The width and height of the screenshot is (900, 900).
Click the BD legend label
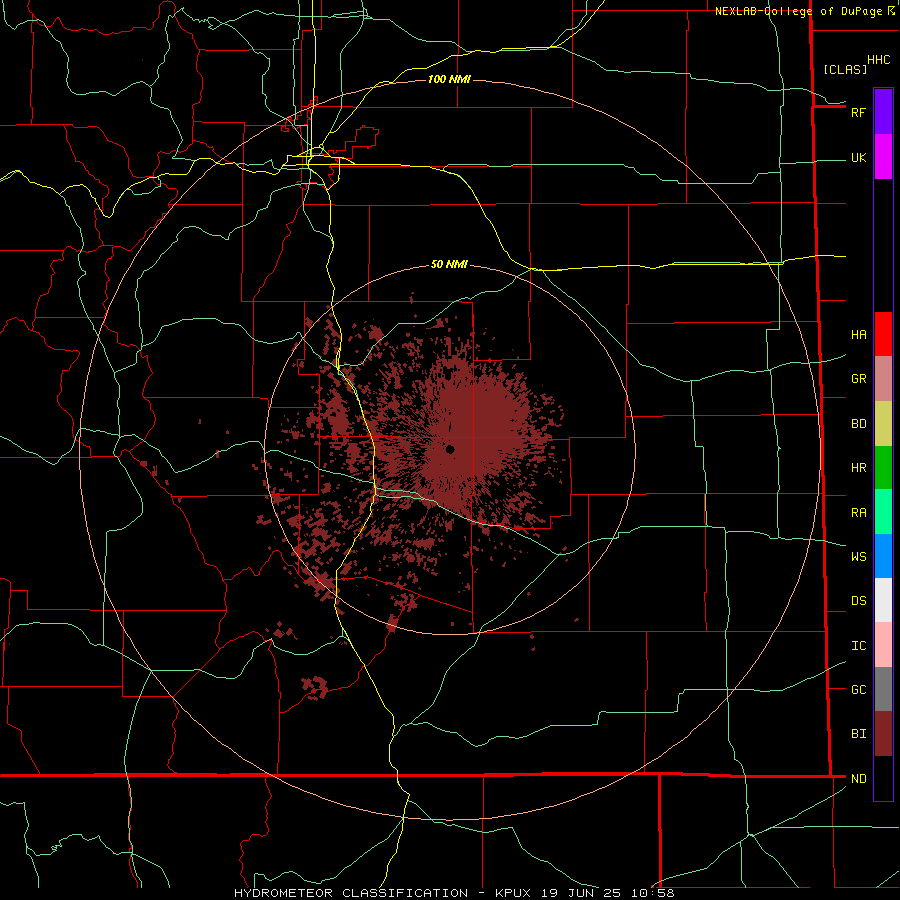coord(858,424)
